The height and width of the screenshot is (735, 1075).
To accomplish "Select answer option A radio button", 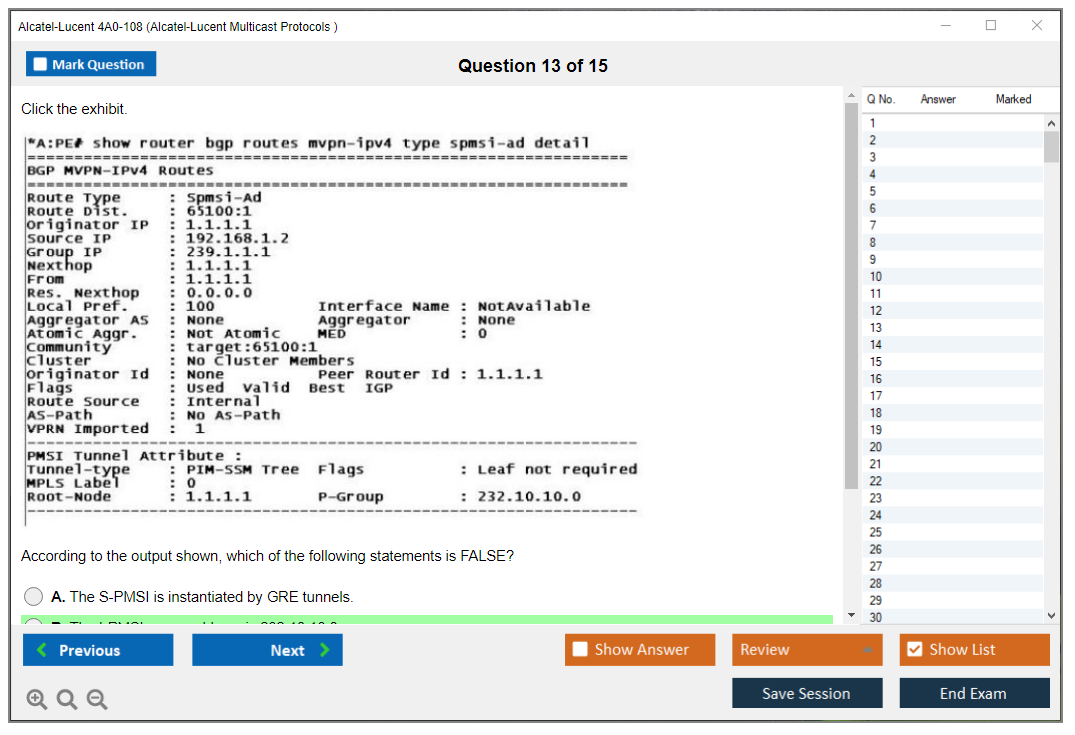I will (x=33, y=597).
